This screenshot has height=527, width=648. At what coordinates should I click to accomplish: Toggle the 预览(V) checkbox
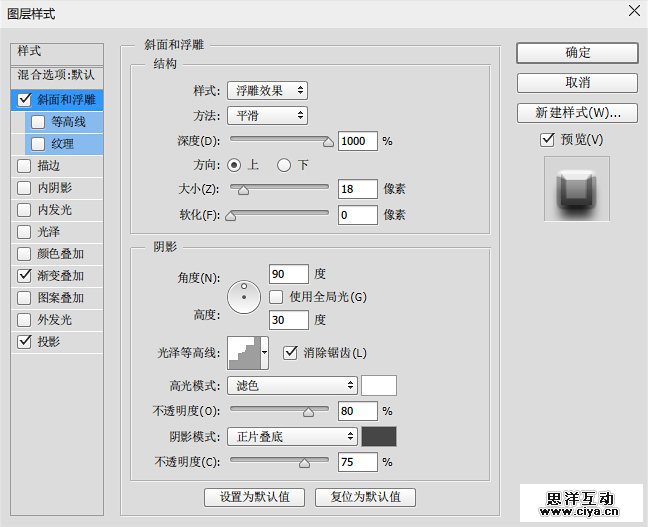[x=547, y=139]
